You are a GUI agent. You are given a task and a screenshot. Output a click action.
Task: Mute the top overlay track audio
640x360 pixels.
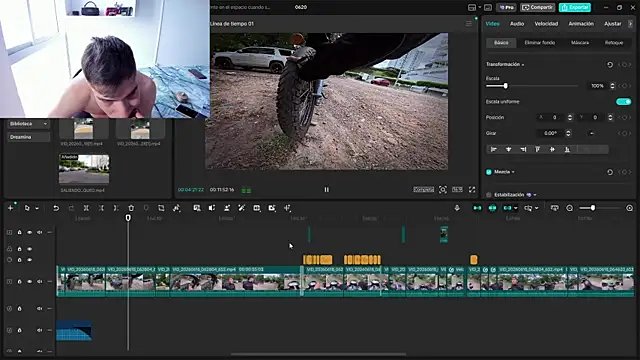coord(40,232)
